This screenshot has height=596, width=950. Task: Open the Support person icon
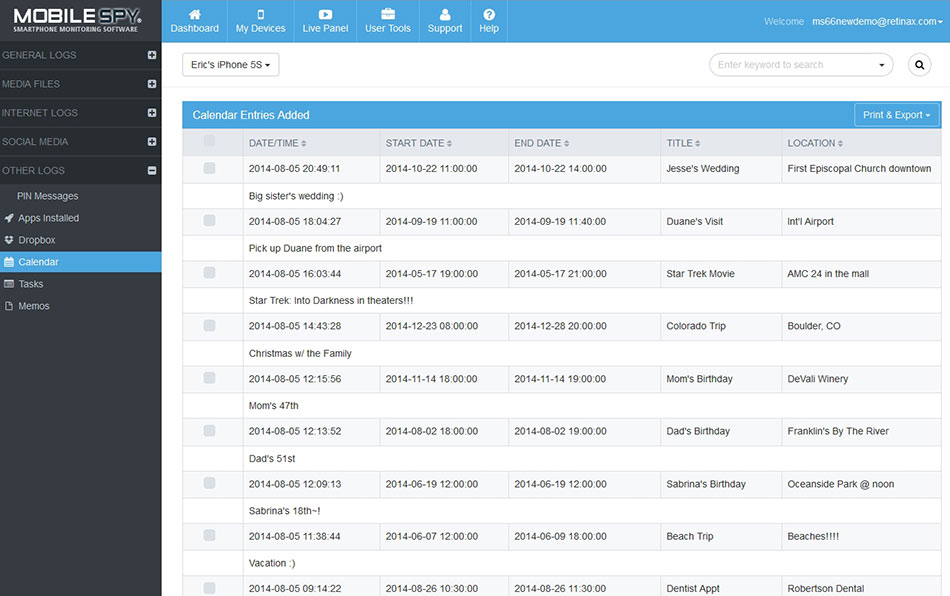pos(445,15)
